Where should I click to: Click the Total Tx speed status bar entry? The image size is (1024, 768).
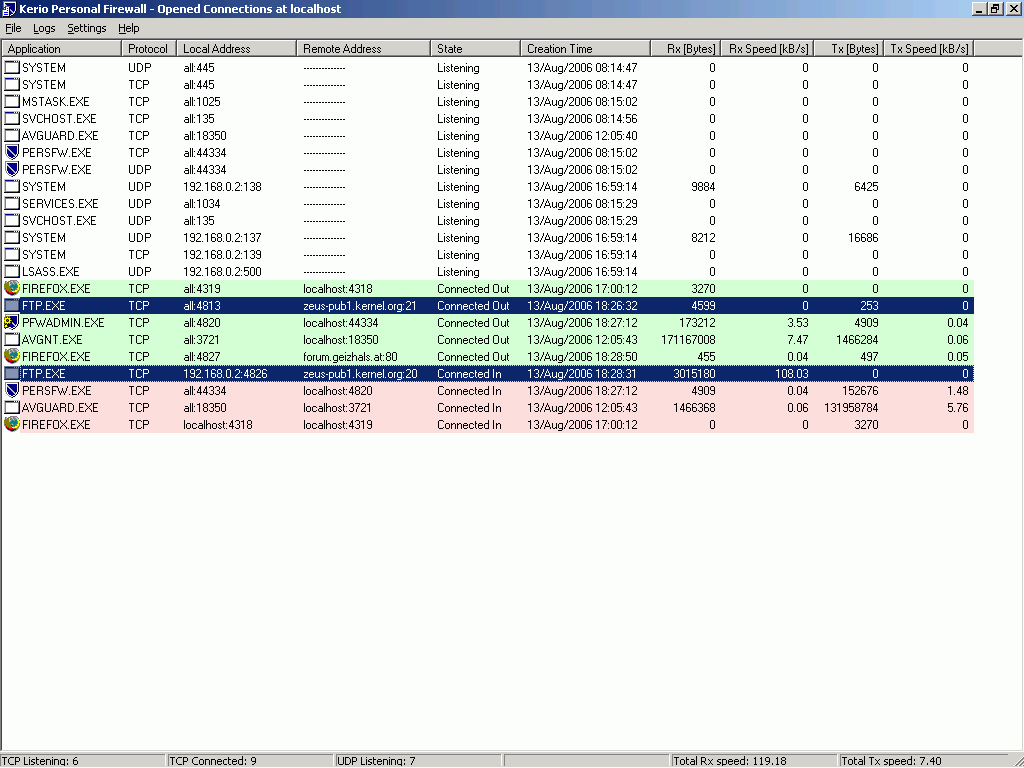coord(922,761)
